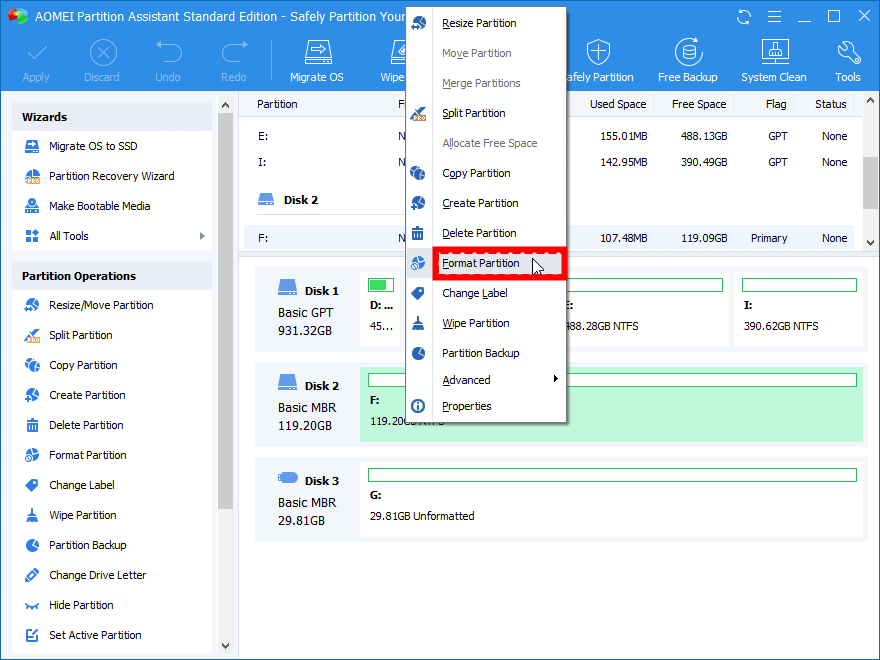Select the I: partition row in list
Viewport: 880px width, 660px height.
tap(549, 162)
